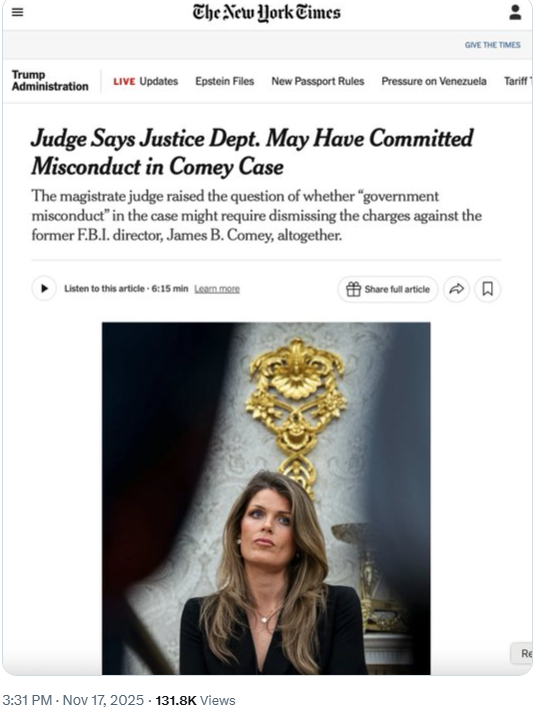
Task: Open the hamburger sections menu
Action: (18, 12)
